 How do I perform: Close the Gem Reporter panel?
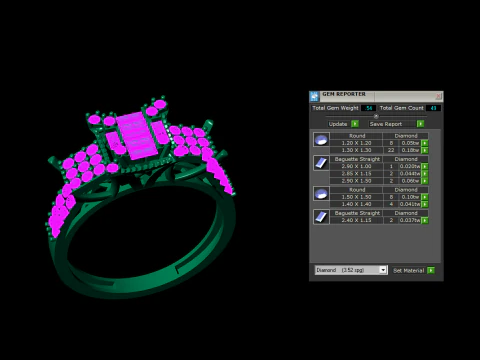[x=438, y=96]
